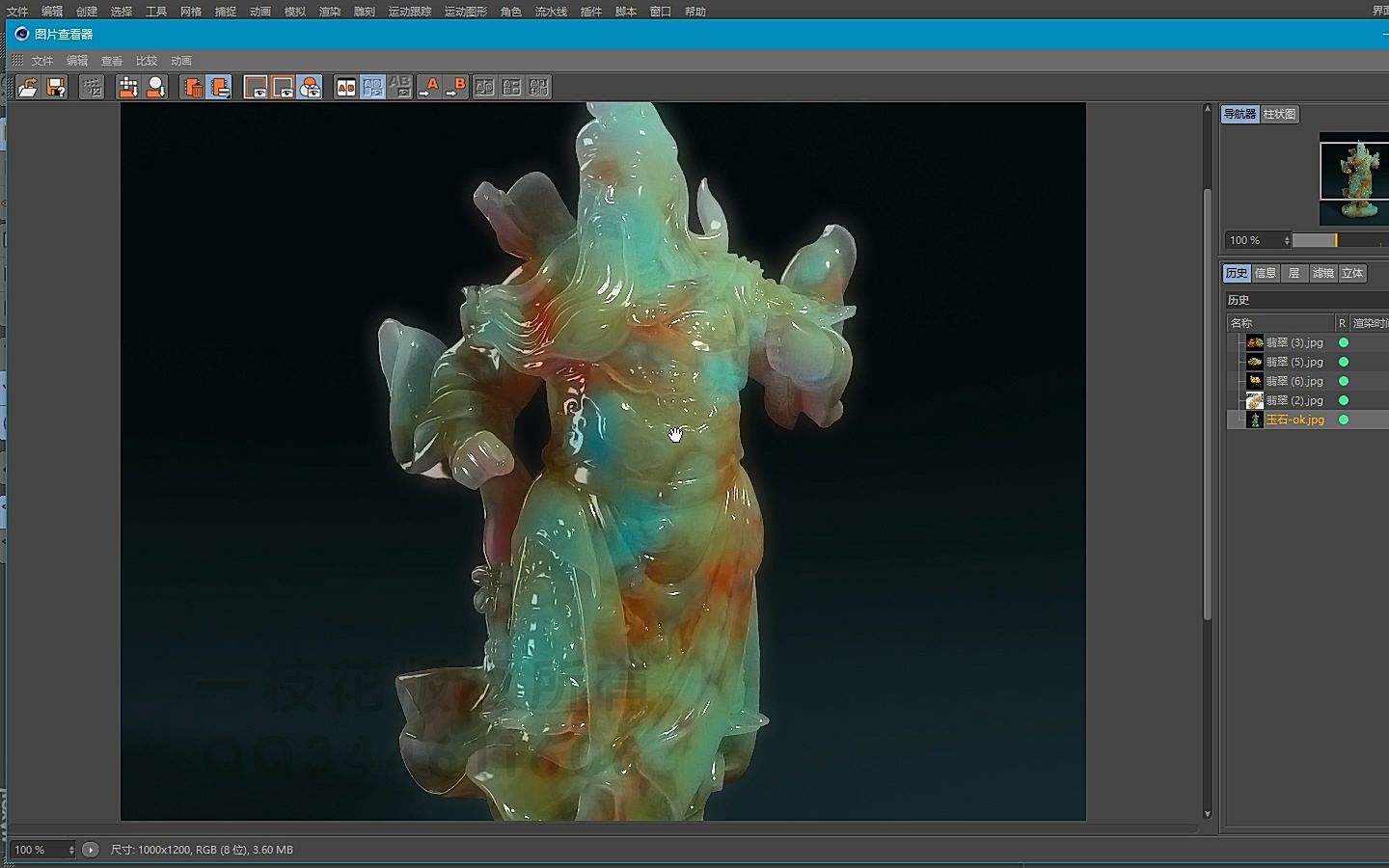This screenshot has width=1389, height=868.
Task: Open the 渲染 menu in main menu bar
Action: tap(330, 12)
